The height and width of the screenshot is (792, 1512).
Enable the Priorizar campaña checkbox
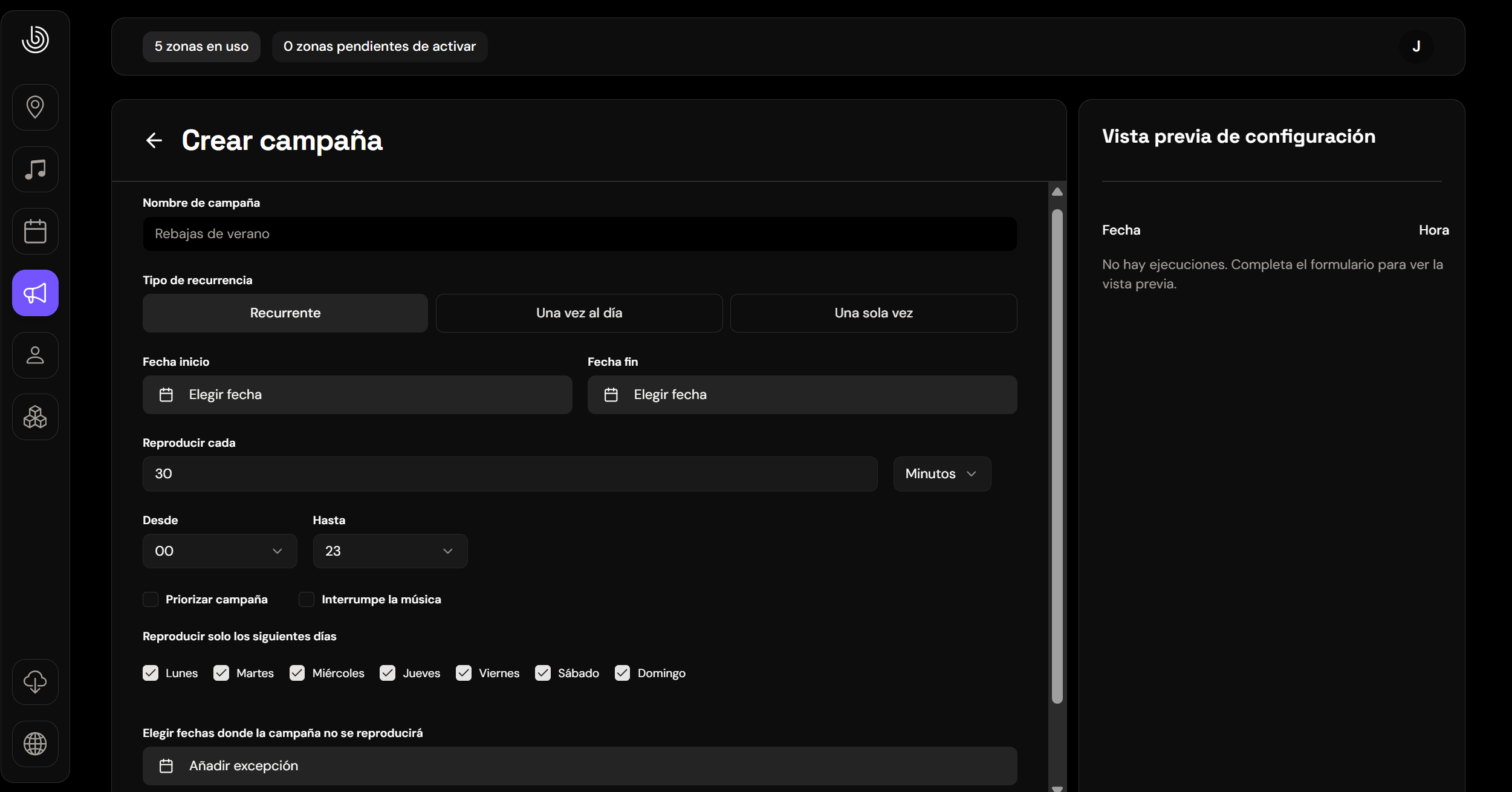[151, 599]
